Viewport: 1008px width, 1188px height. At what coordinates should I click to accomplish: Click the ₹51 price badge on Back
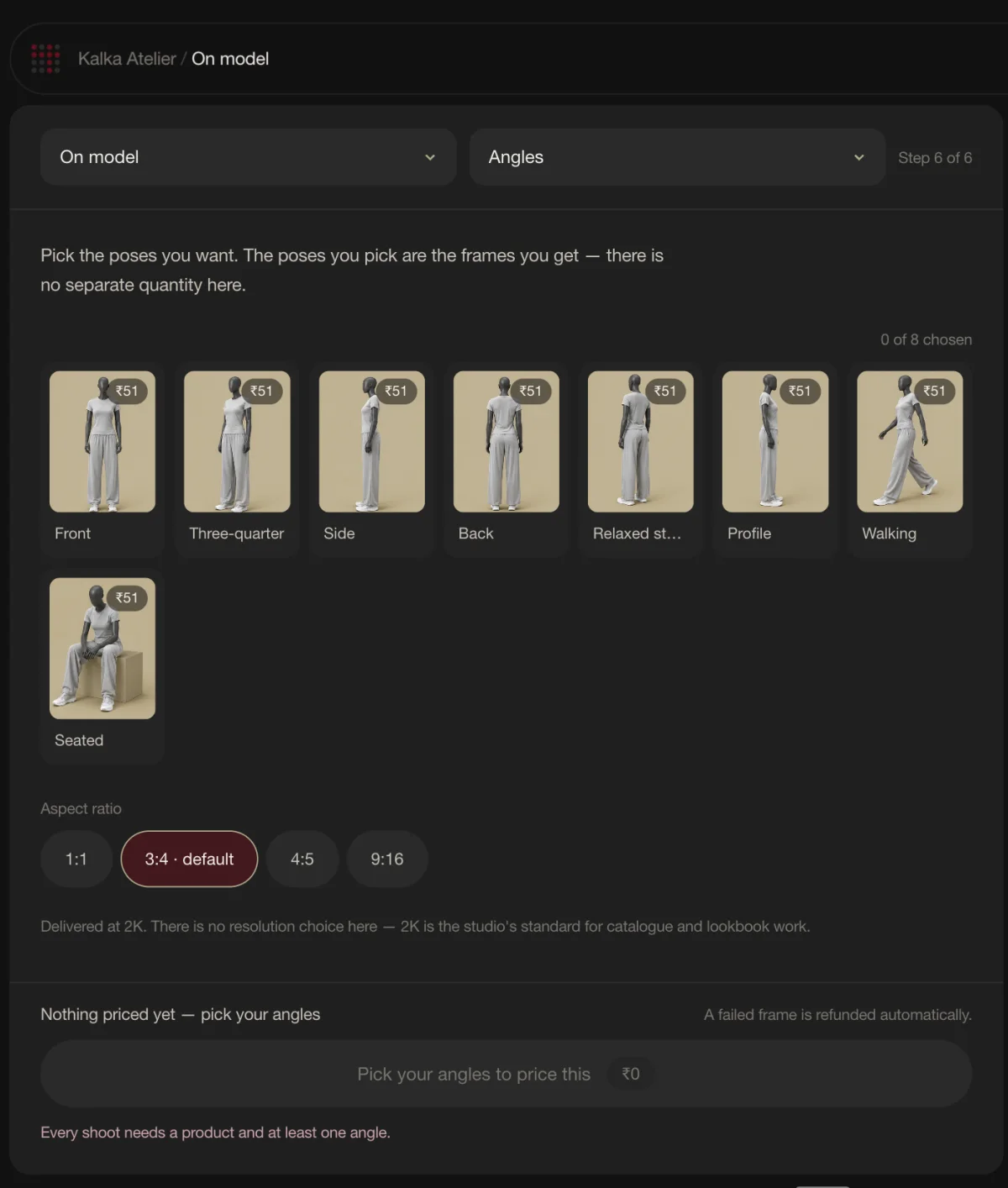coord(530,391)
